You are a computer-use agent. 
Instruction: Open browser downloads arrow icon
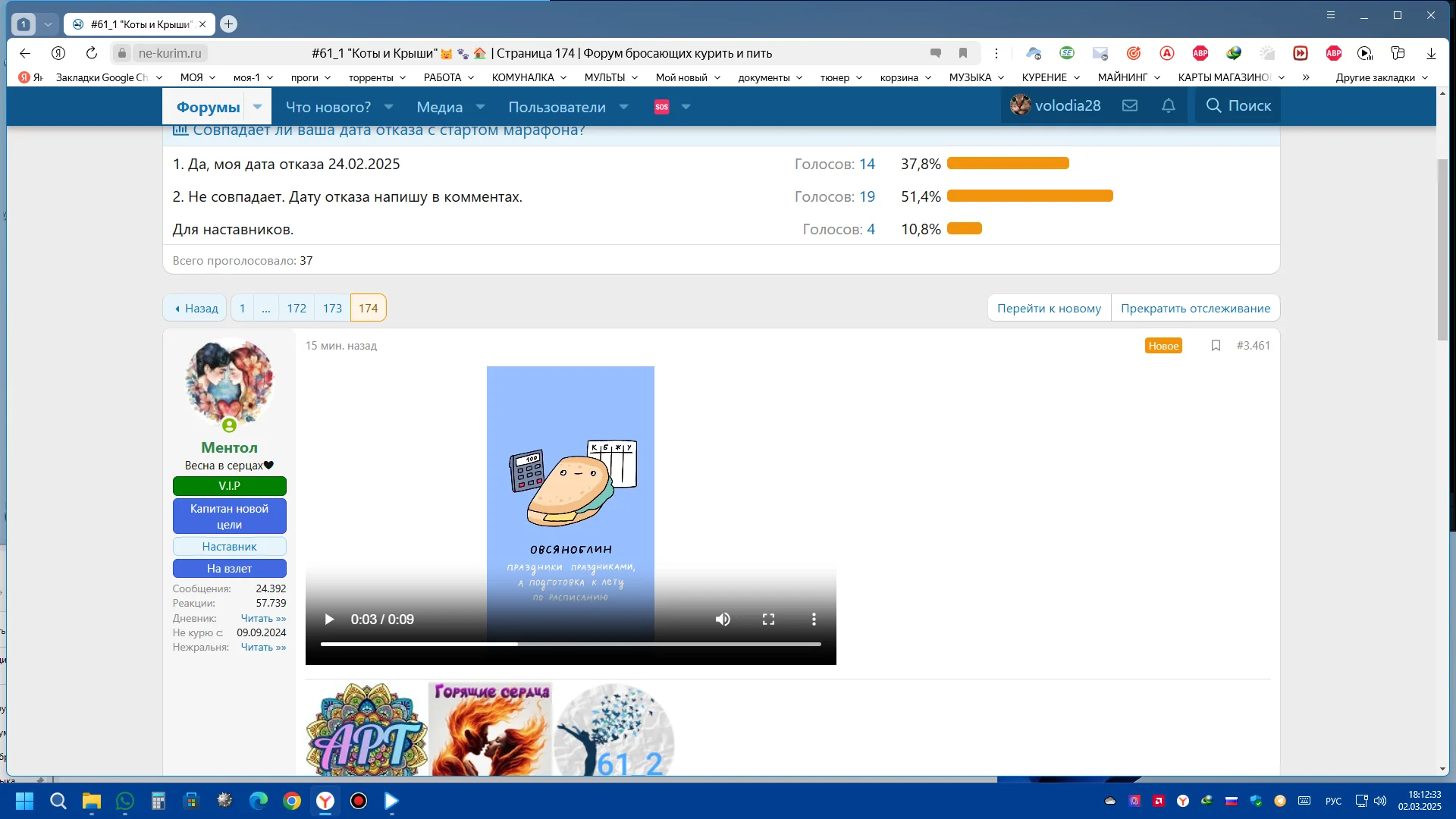pyautogui.click(x=1431, y=53)
